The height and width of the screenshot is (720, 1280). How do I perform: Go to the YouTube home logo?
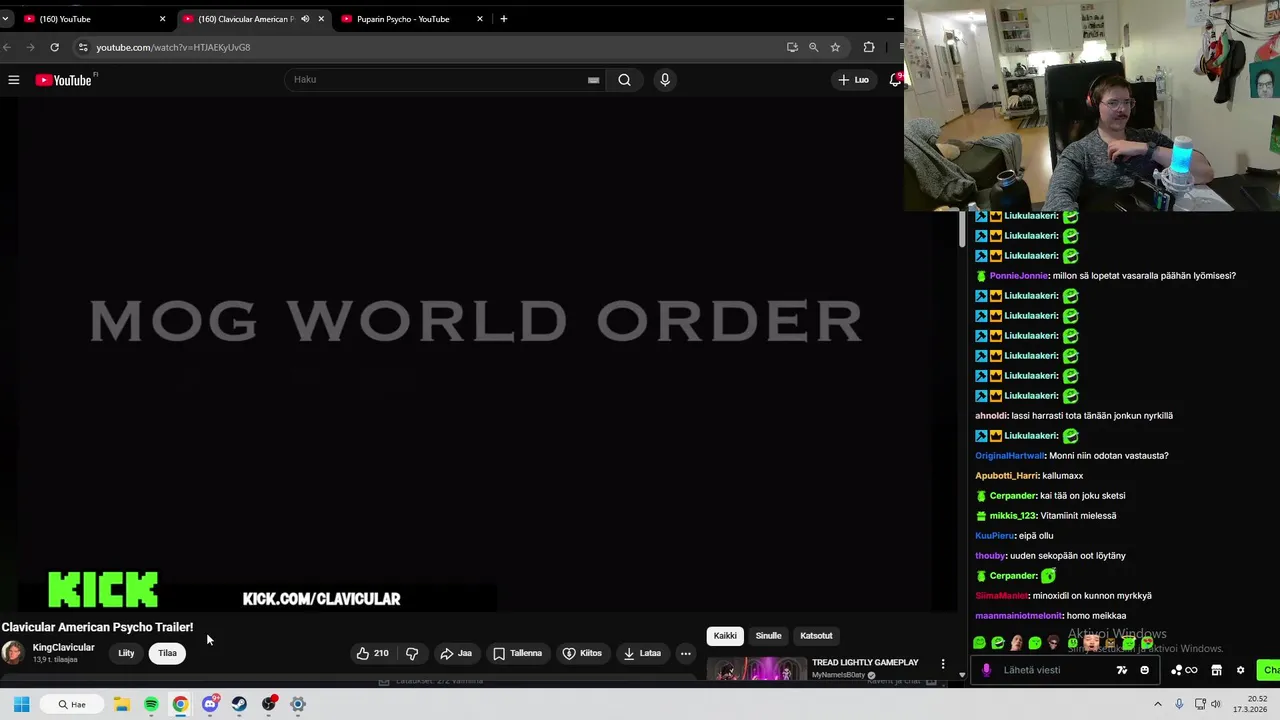pyautogui.click(x=64, y=80)
